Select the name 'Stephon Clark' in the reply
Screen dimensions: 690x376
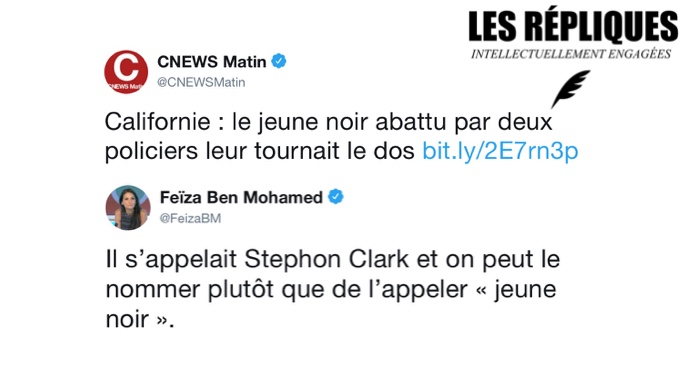click(x=327, y=259)
